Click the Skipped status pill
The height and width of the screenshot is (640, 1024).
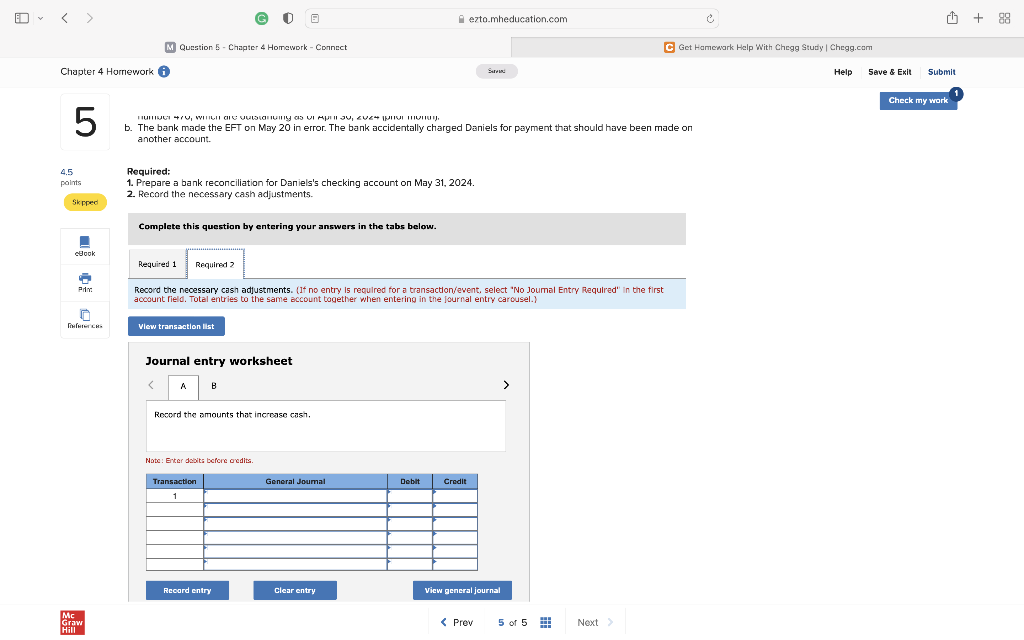85,202
